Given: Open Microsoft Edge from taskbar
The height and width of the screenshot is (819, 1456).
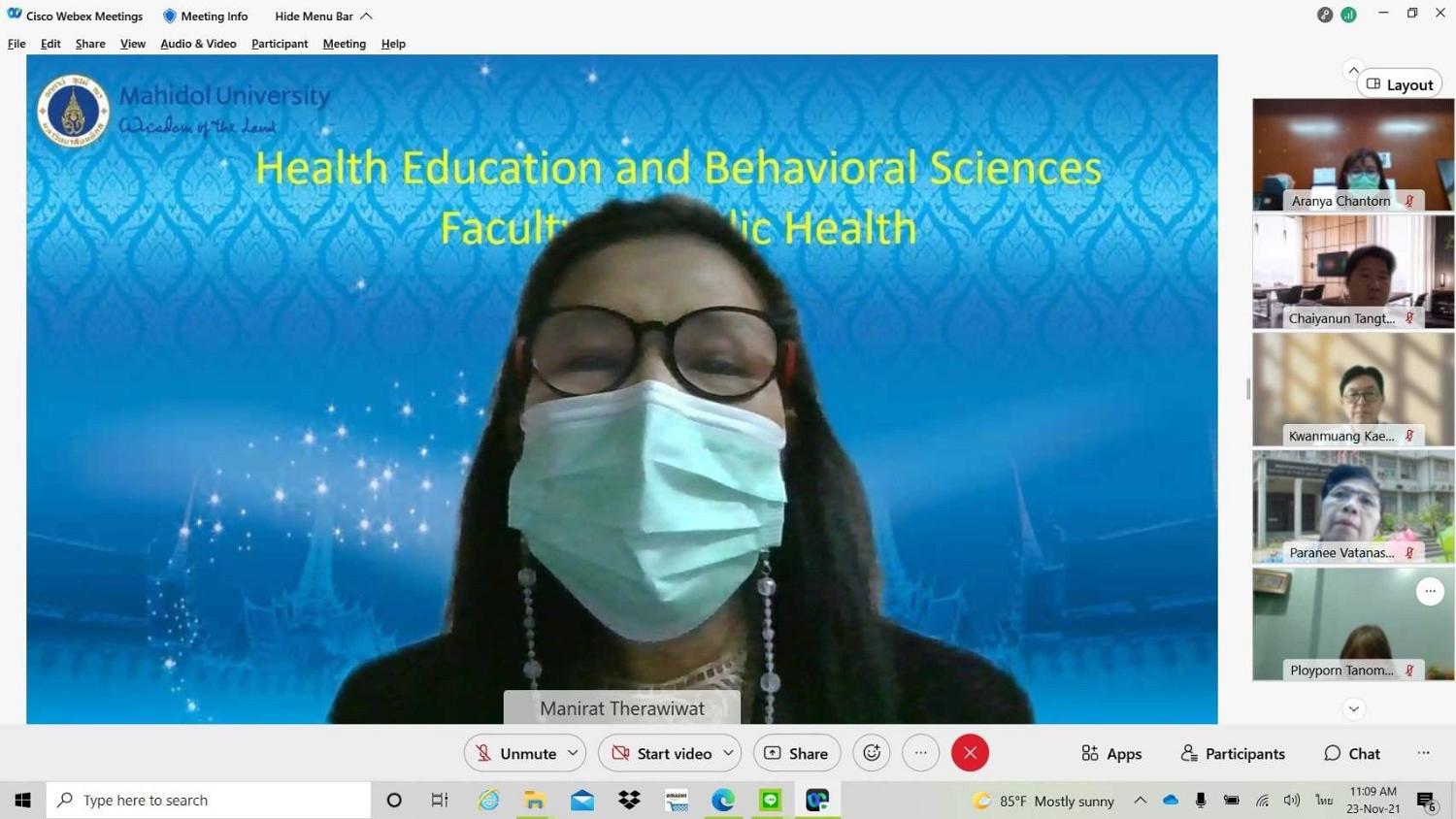Looking at the screenshot, I should coord(723,801).
